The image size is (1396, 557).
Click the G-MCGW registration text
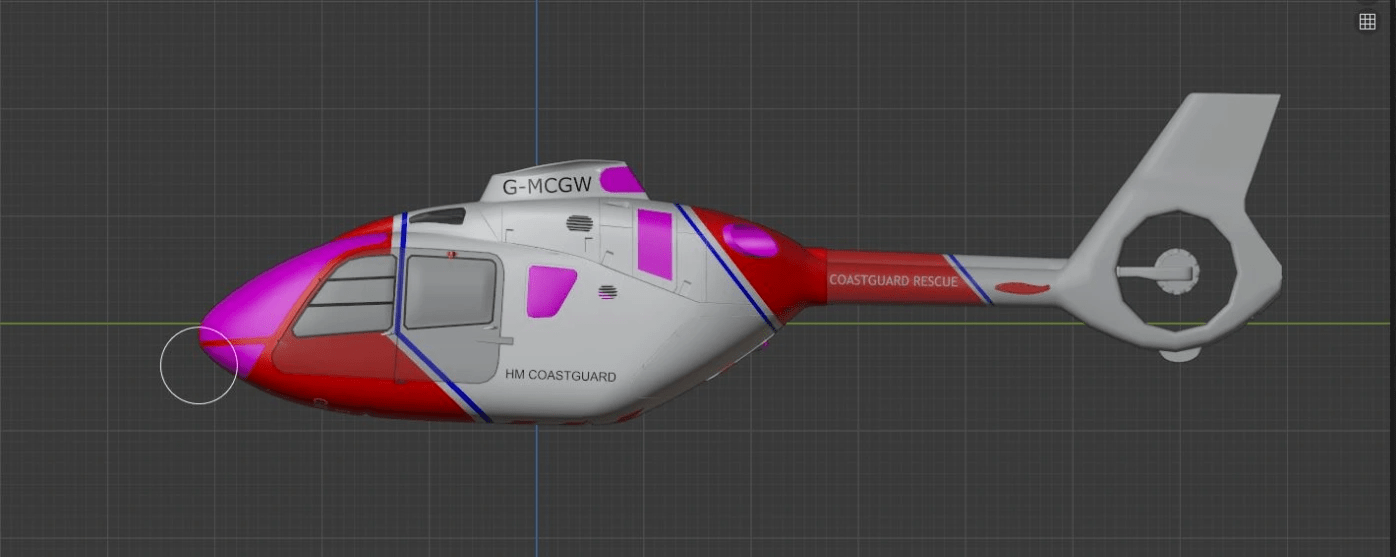547,185
